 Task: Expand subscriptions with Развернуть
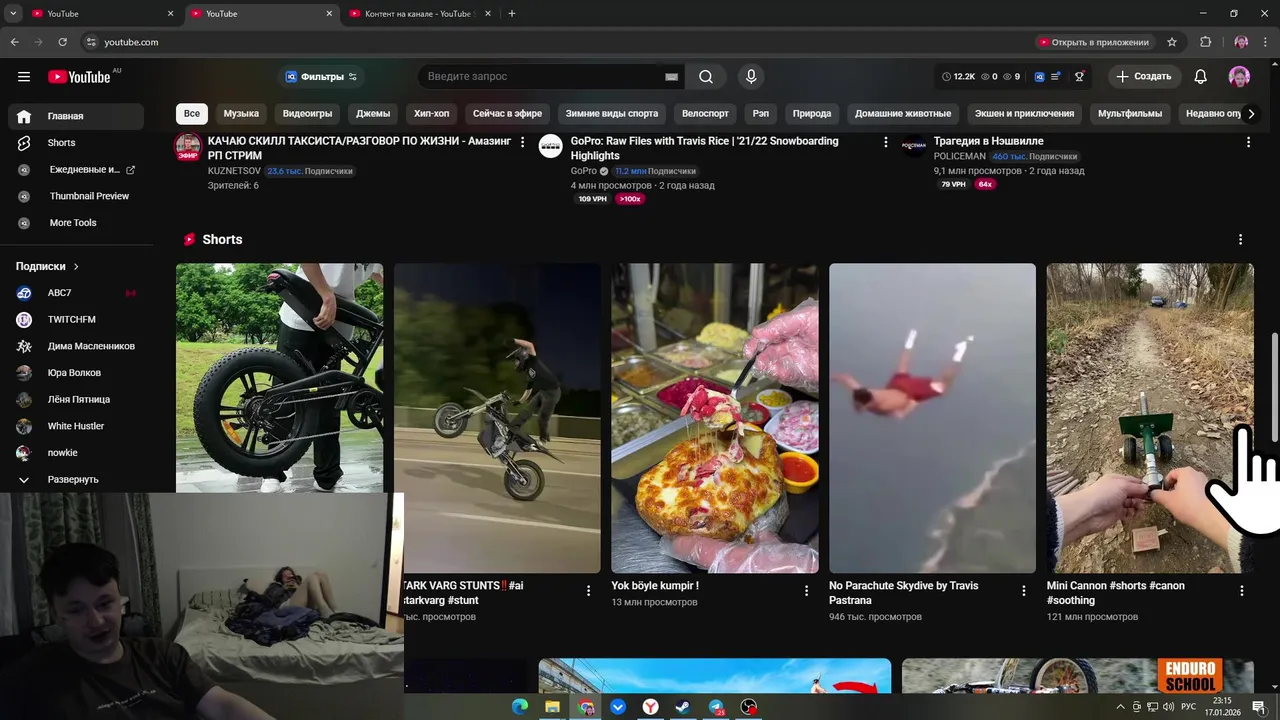[x=74, y=480]
